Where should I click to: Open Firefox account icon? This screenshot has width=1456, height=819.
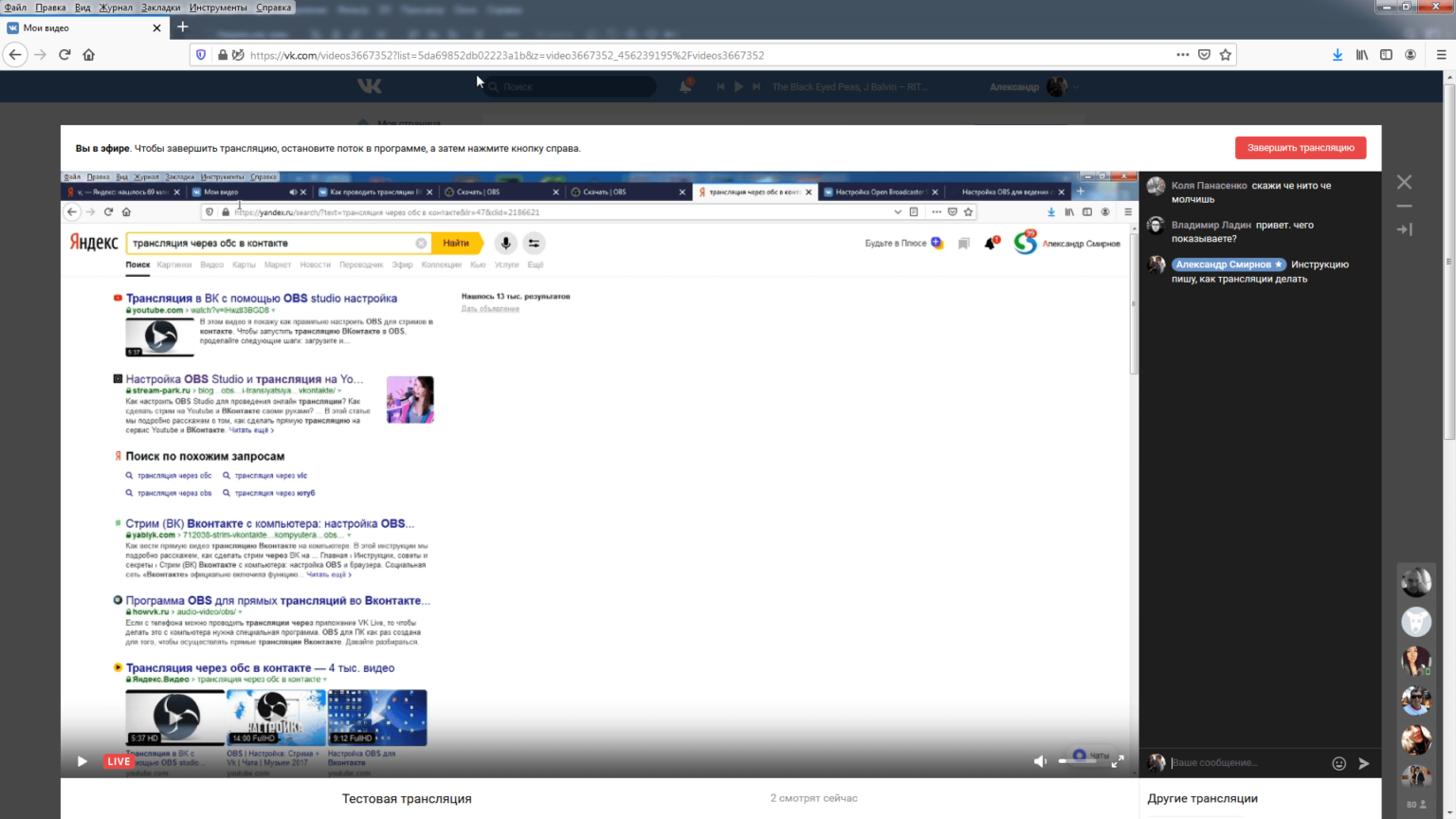point(1410,55)
